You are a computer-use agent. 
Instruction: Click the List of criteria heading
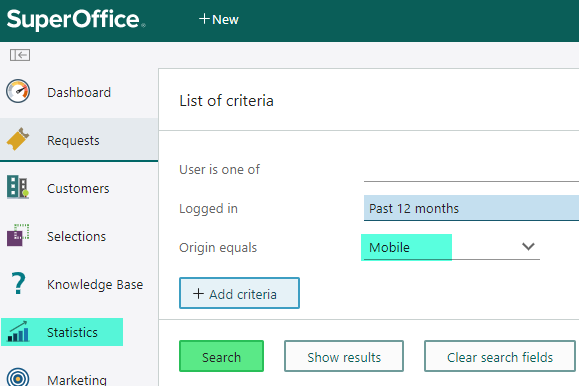coord(226,101)
